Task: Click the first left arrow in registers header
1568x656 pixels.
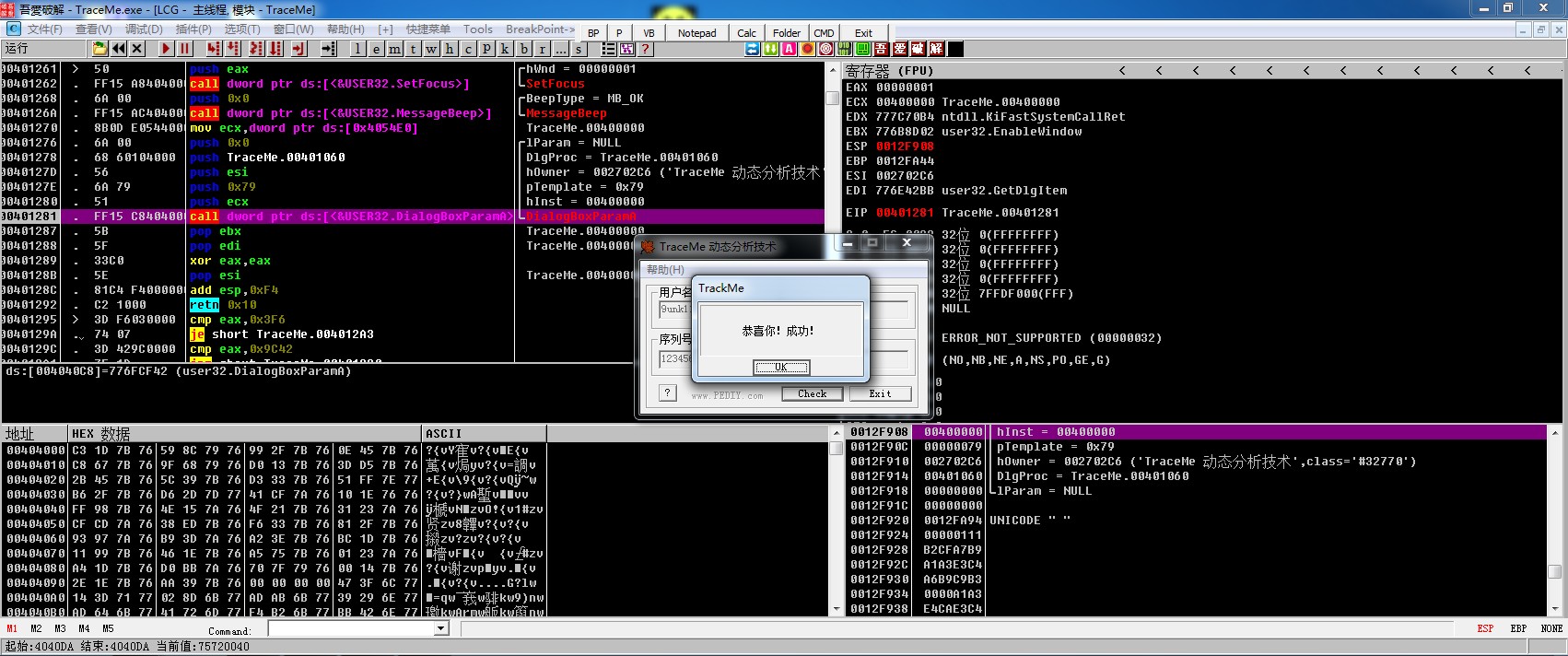Action: [1122, 70]
